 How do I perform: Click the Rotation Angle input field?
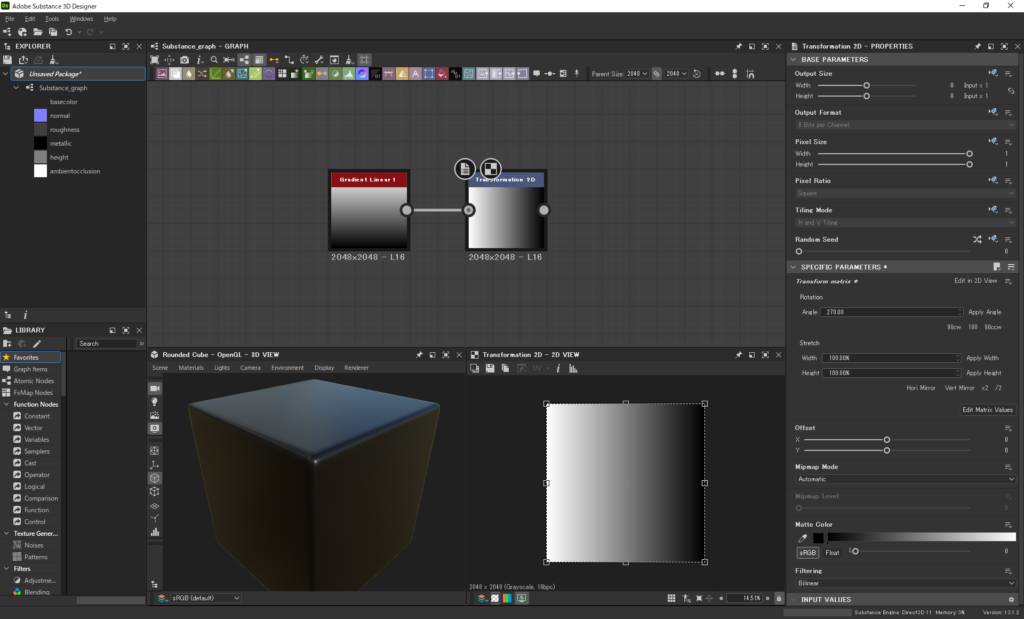coord(891,312)
